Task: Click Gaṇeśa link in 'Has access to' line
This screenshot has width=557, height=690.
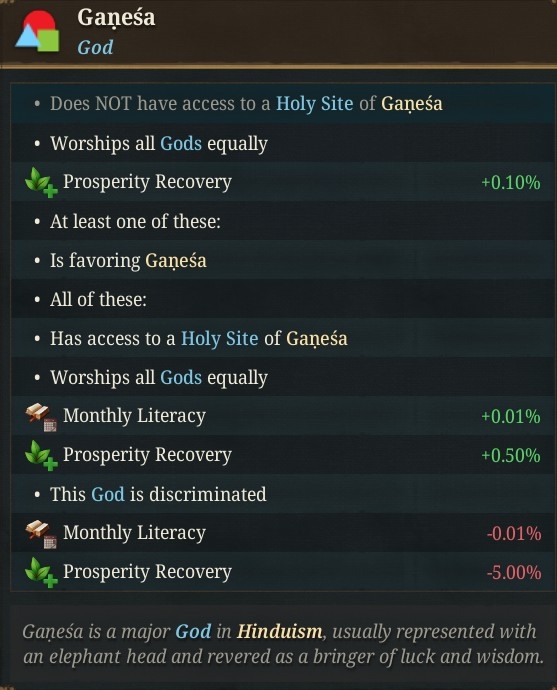Action: click(x=317, y=339)
